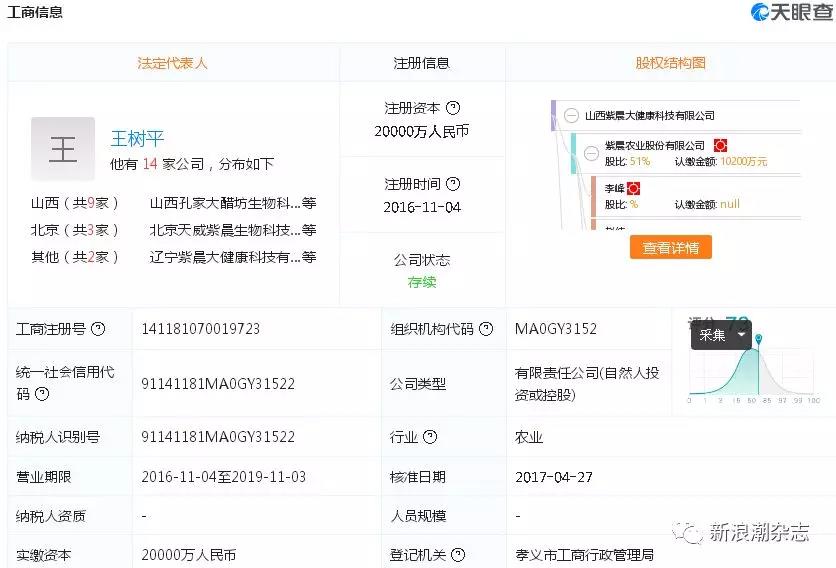Click help icon next to 注册资本

[x=453, y=108]
